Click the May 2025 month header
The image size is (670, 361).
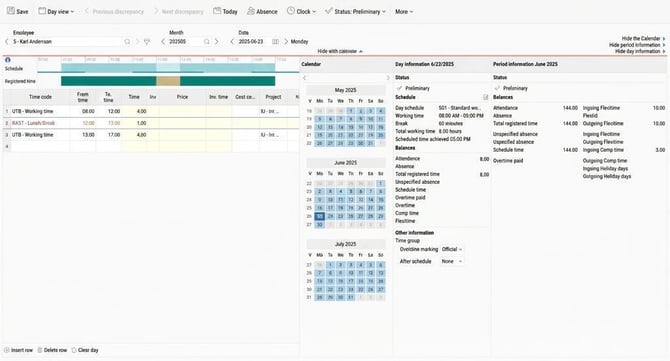[x=345, y=90]
